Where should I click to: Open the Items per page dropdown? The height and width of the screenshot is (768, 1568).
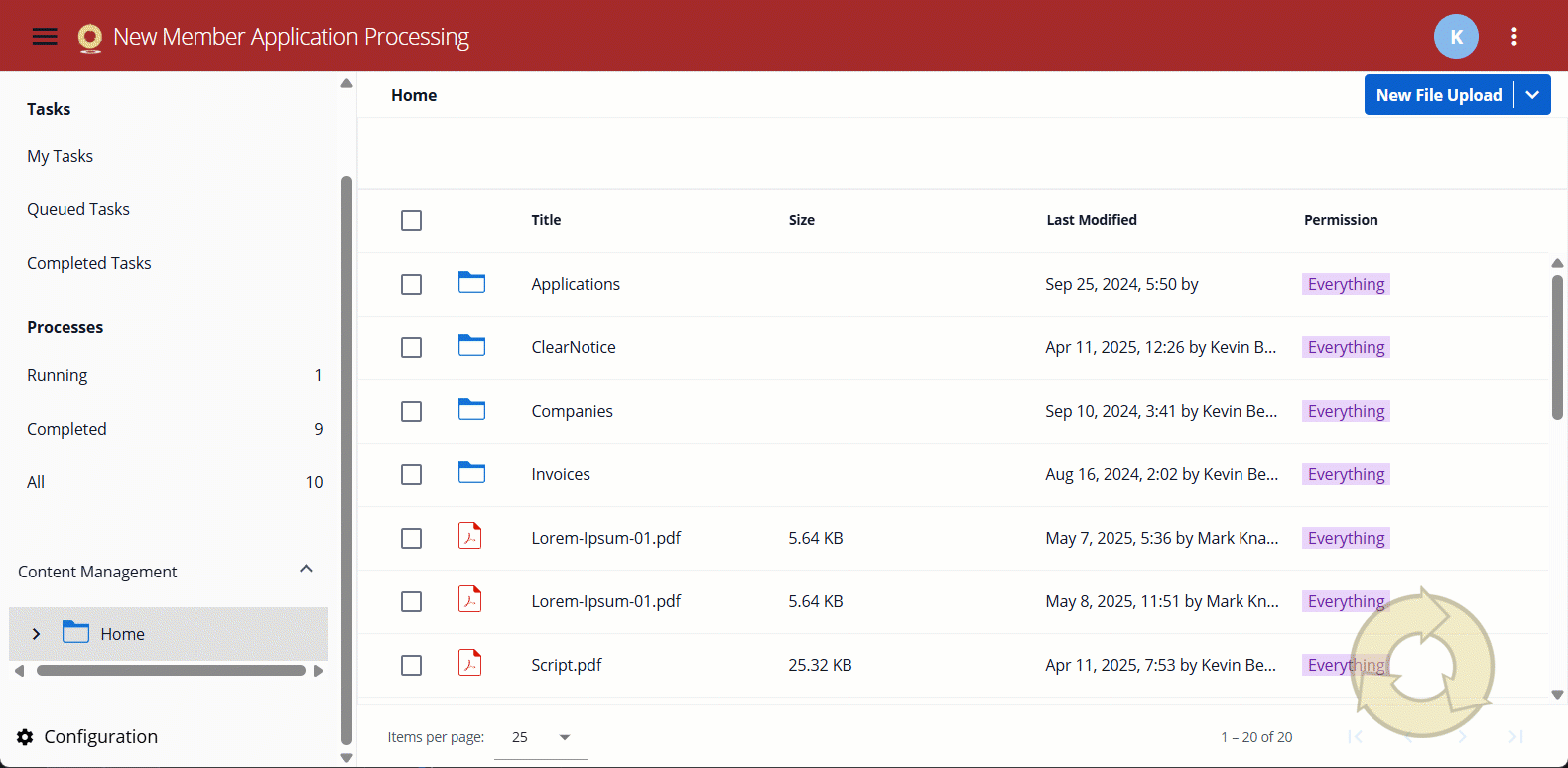coord(541,737)
